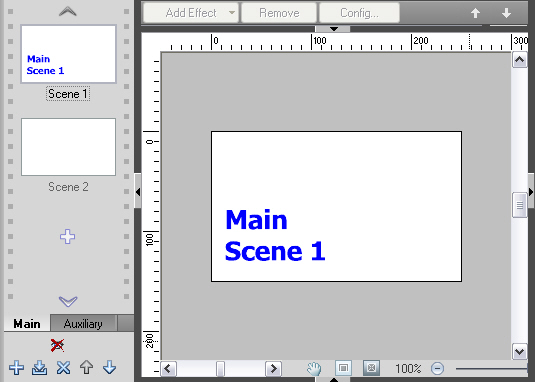Click the Remove effect button
The width and height of the screenshot is (535, 382).
pyautogui.click(x=279, y=13)
